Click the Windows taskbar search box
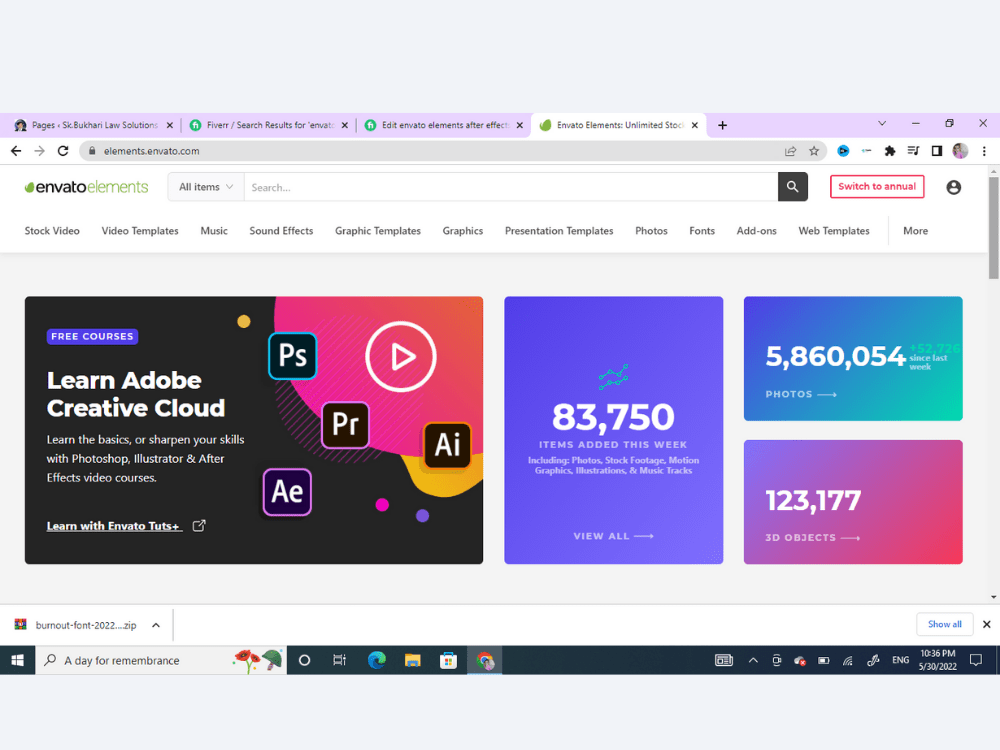 coord(161,660)
